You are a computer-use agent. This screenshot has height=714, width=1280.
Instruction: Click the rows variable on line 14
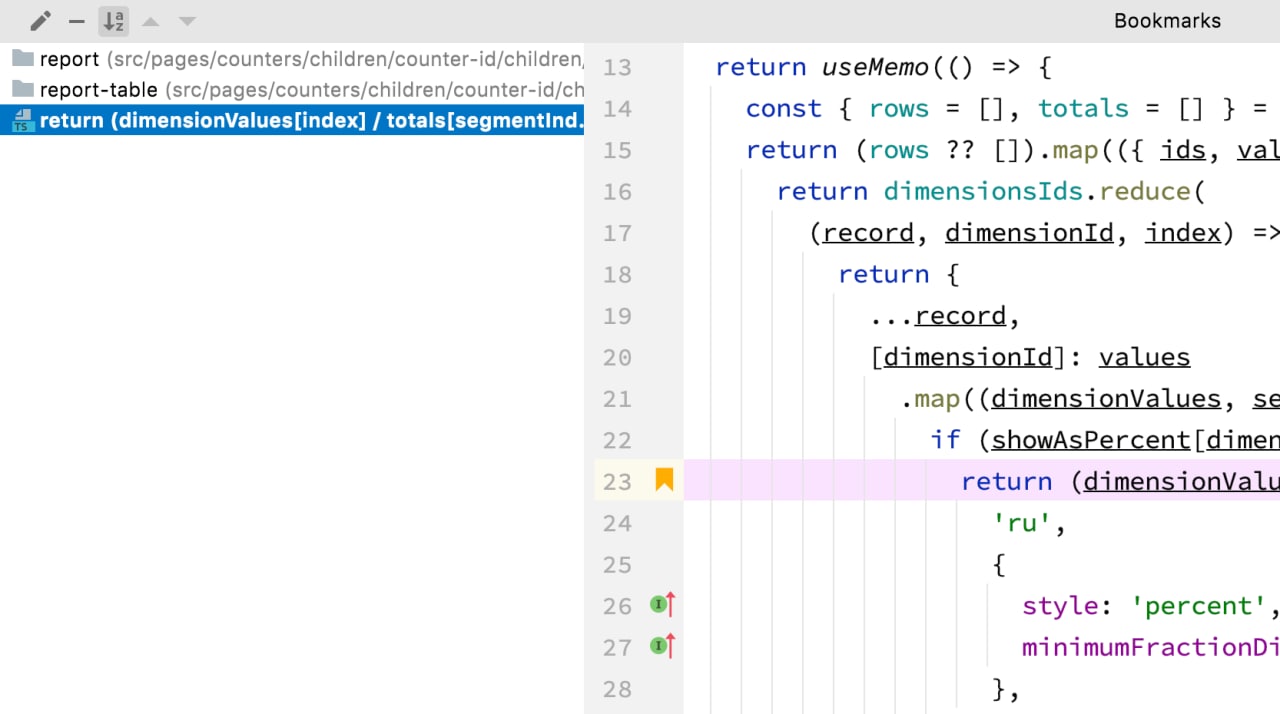899,108
